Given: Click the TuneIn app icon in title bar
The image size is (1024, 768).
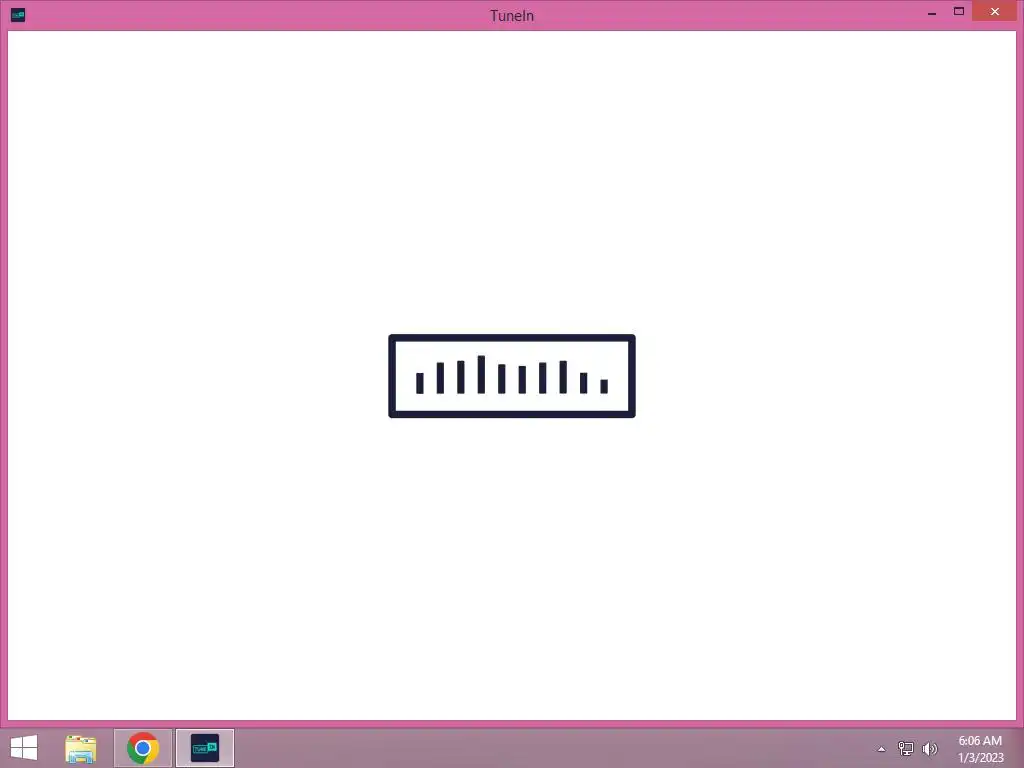Looking at the screenshot, I should [x=18, y=15].
